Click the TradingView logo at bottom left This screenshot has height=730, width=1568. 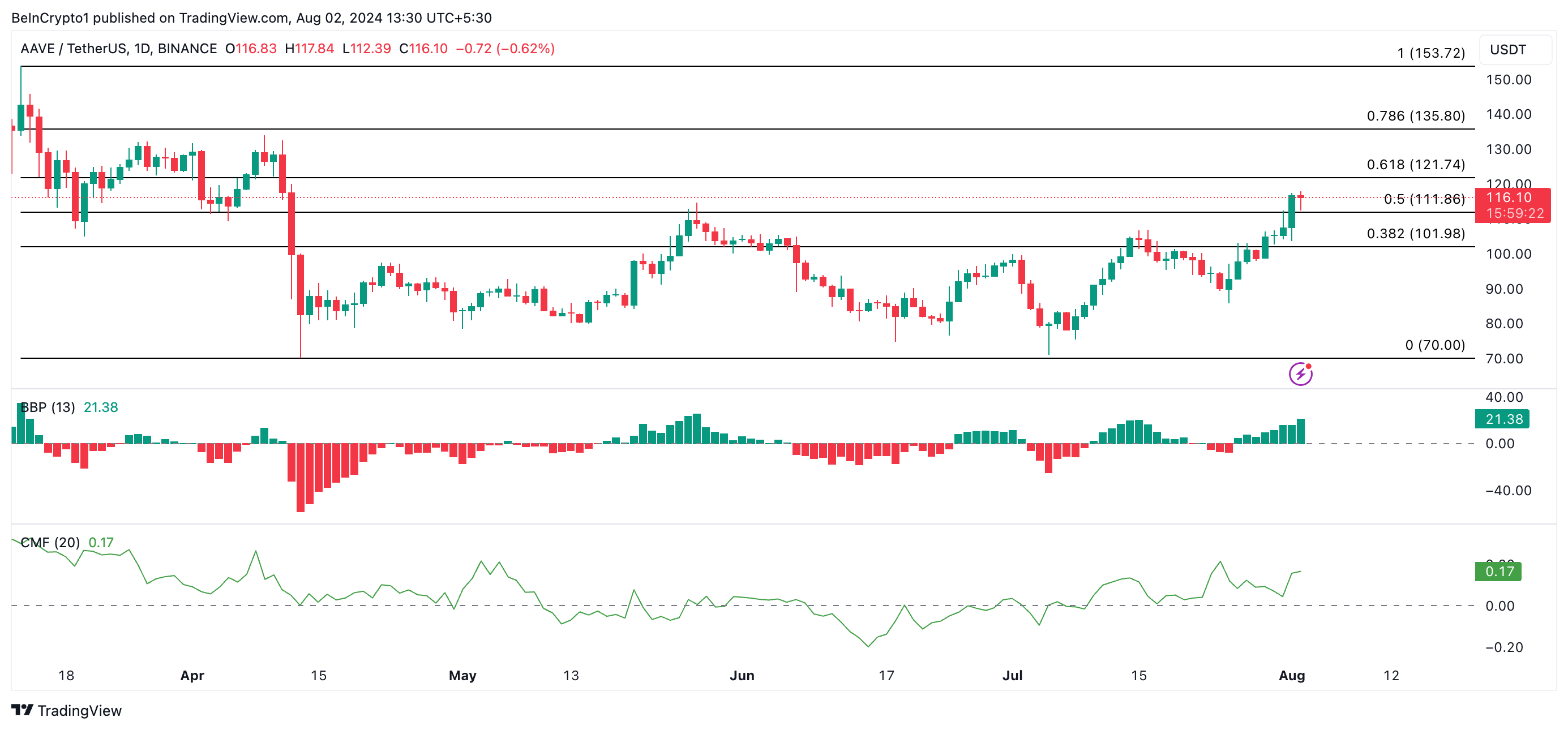coord(66,710)
